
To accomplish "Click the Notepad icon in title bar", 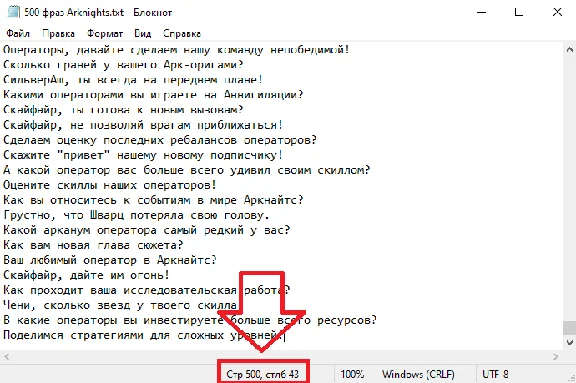I will point(14,12).
